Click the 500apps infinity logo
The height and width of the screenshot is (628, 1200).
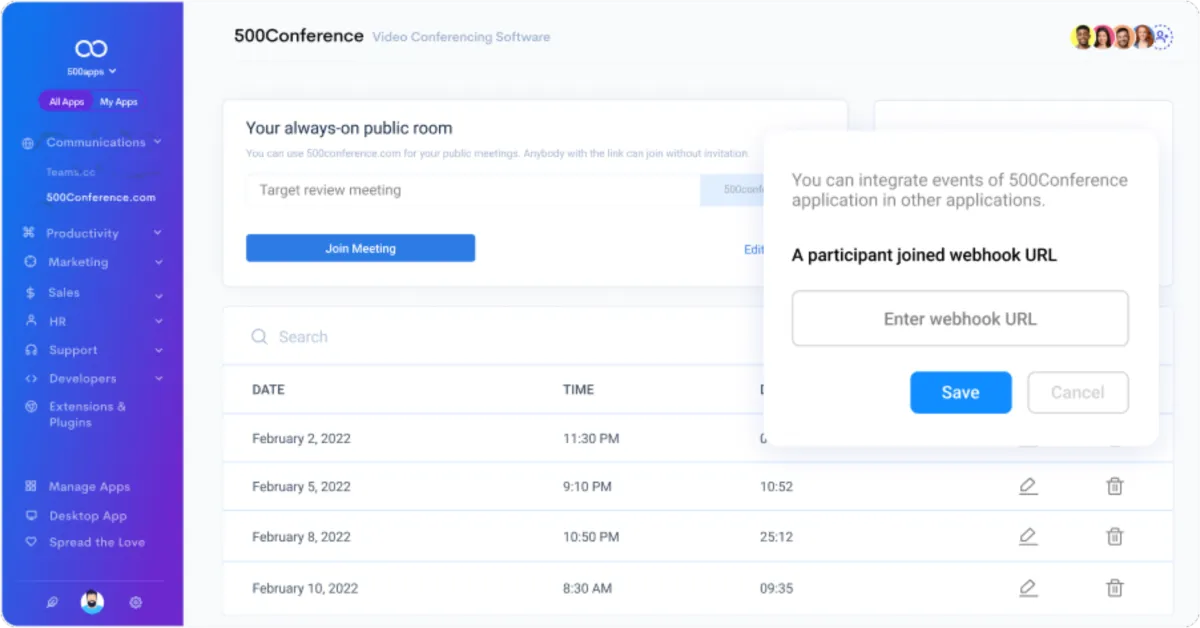(91, 49)
